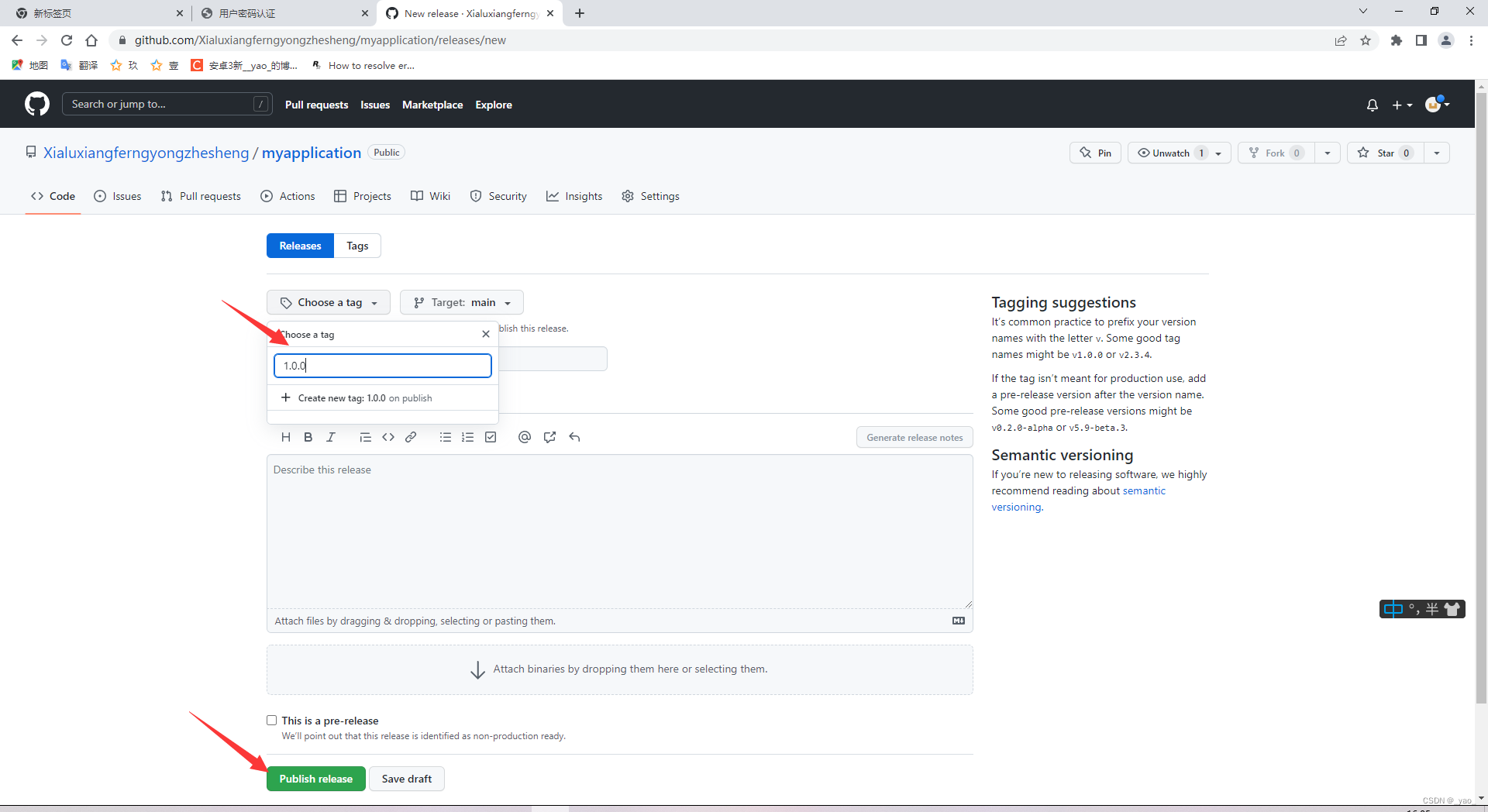Open the user avatar menu
This screenshot has height=812, width=1488.
(1438, 104)
